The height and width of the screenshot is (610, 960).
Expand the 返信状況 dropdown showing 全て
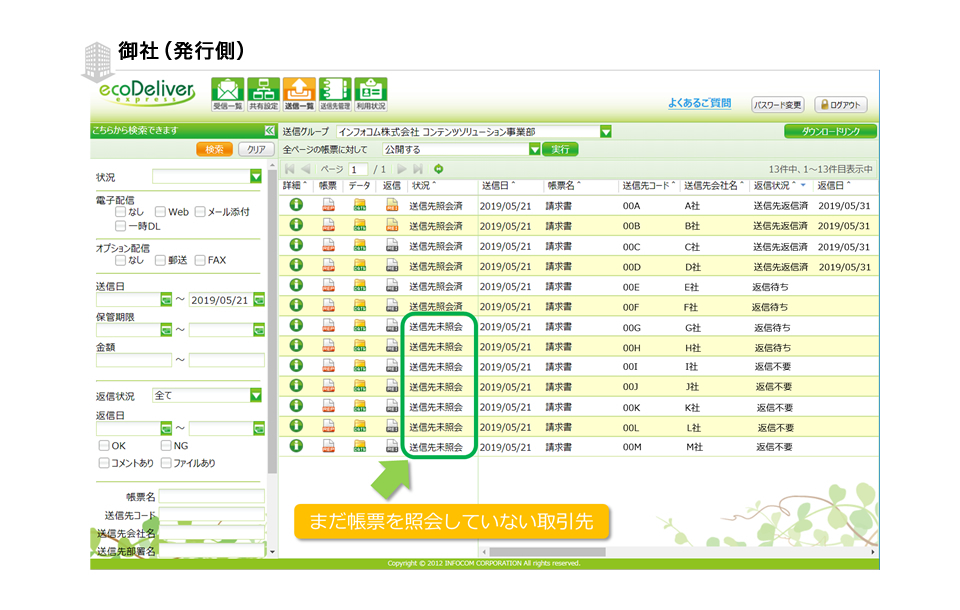pyautogui.click(x=256, y=396)
